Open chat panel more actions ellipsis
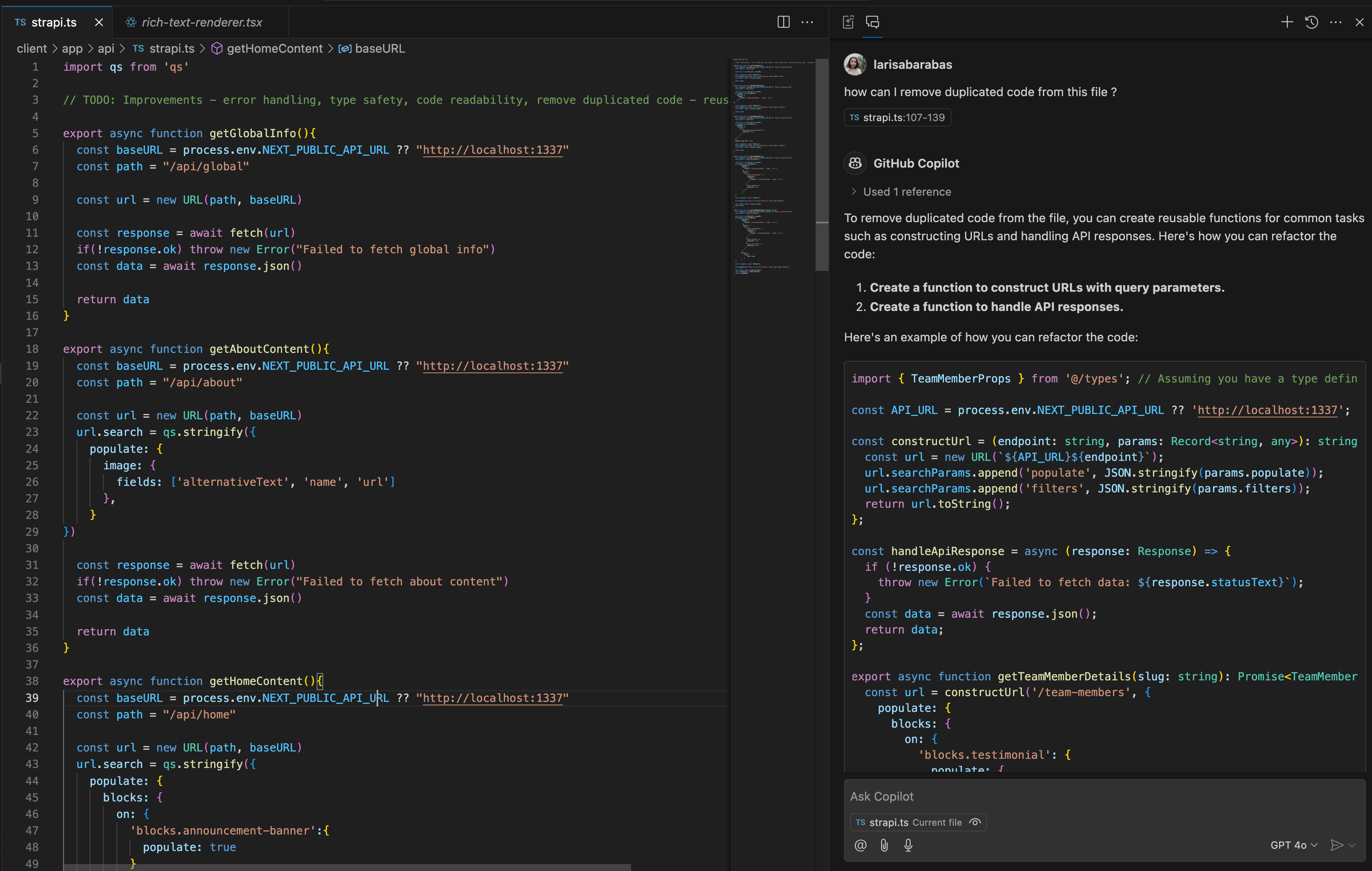The width and height of the screenshot is (1372, 871). pyautogui.click(x=1335, y=22)
